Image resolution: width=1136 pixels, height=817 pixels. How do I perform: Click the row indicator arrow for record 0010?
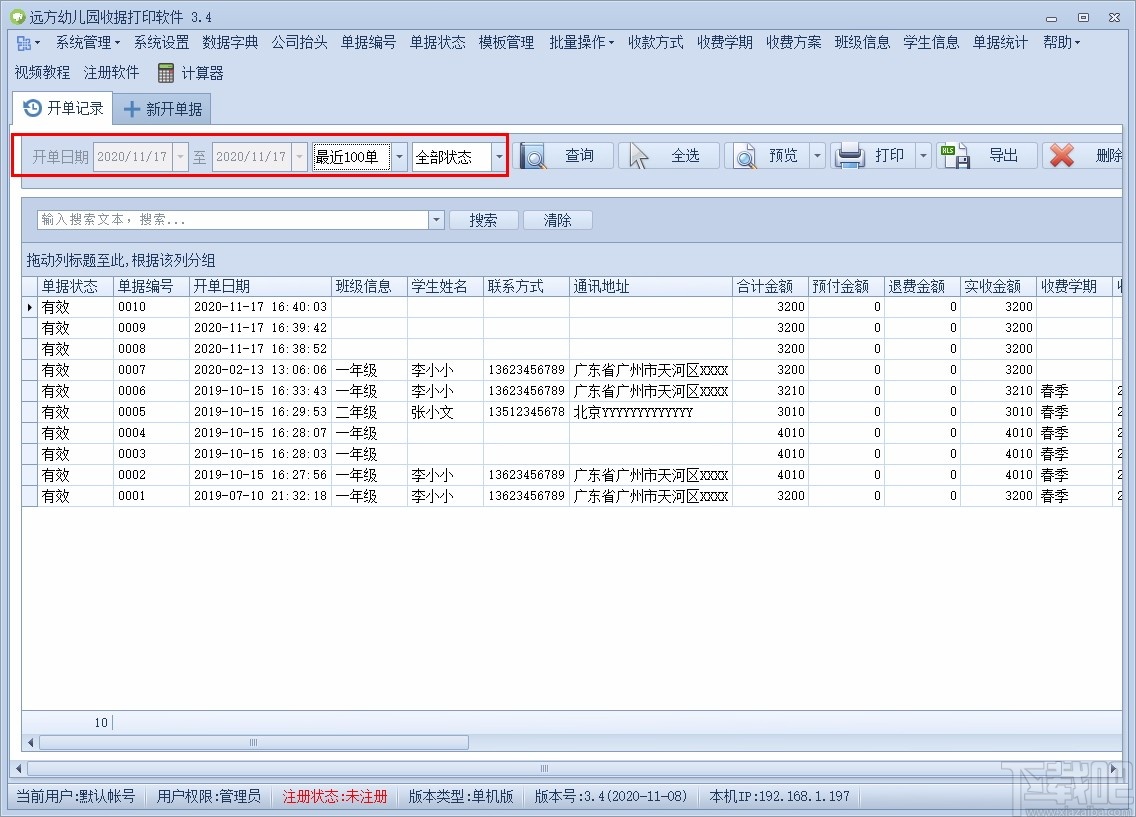tap(30, 307)
